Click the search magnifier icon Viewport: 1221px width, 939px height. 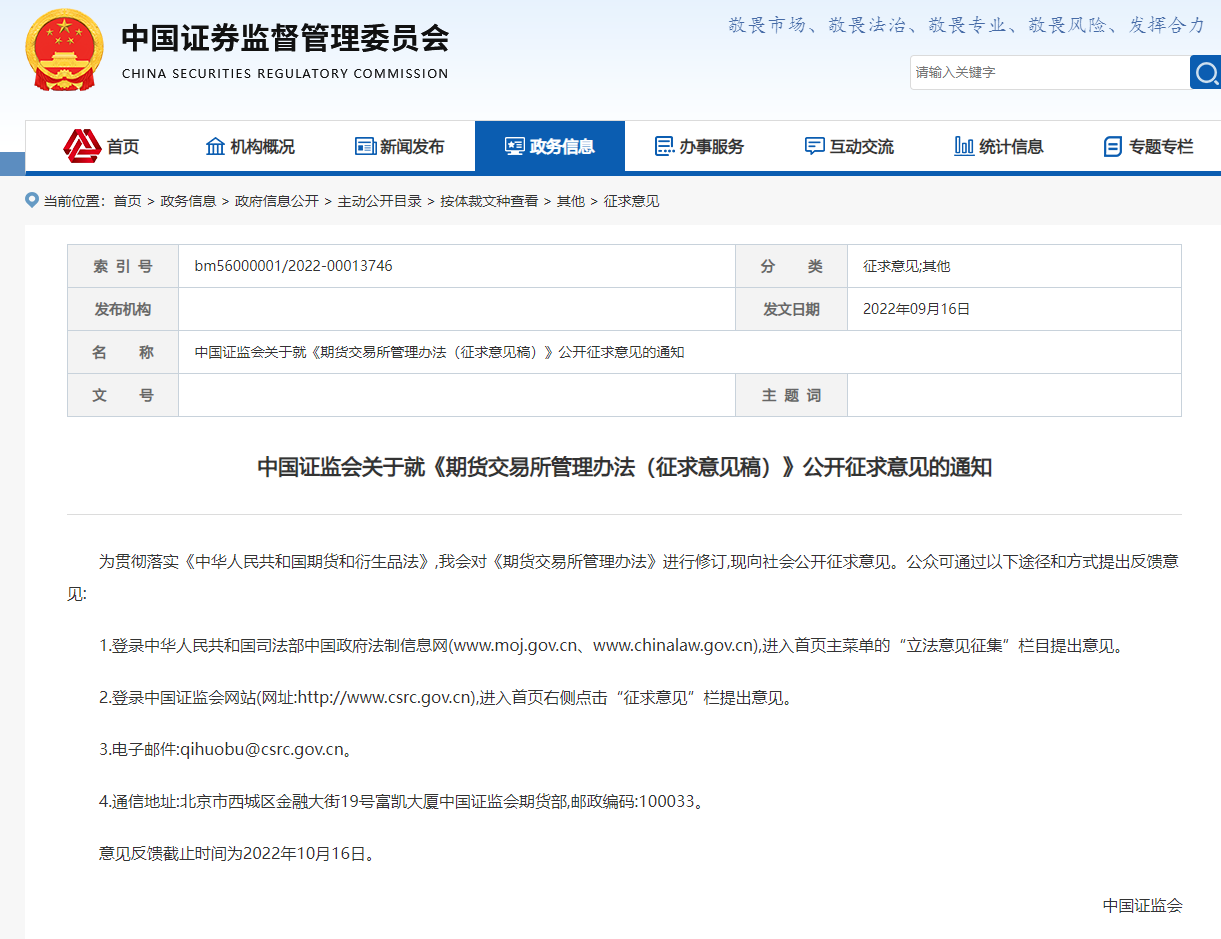point(1206,72)
